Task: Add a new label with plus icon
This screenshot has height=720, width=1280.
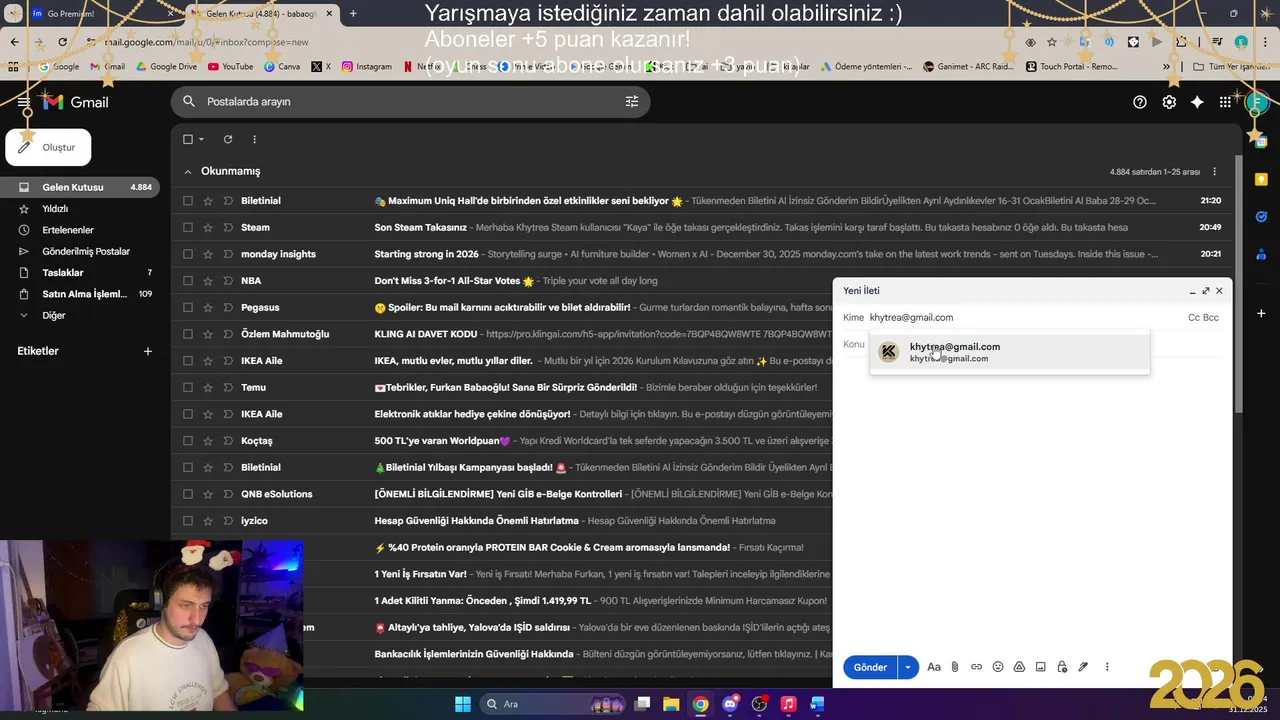Action: pyautogui.click(x=148, y=351)
